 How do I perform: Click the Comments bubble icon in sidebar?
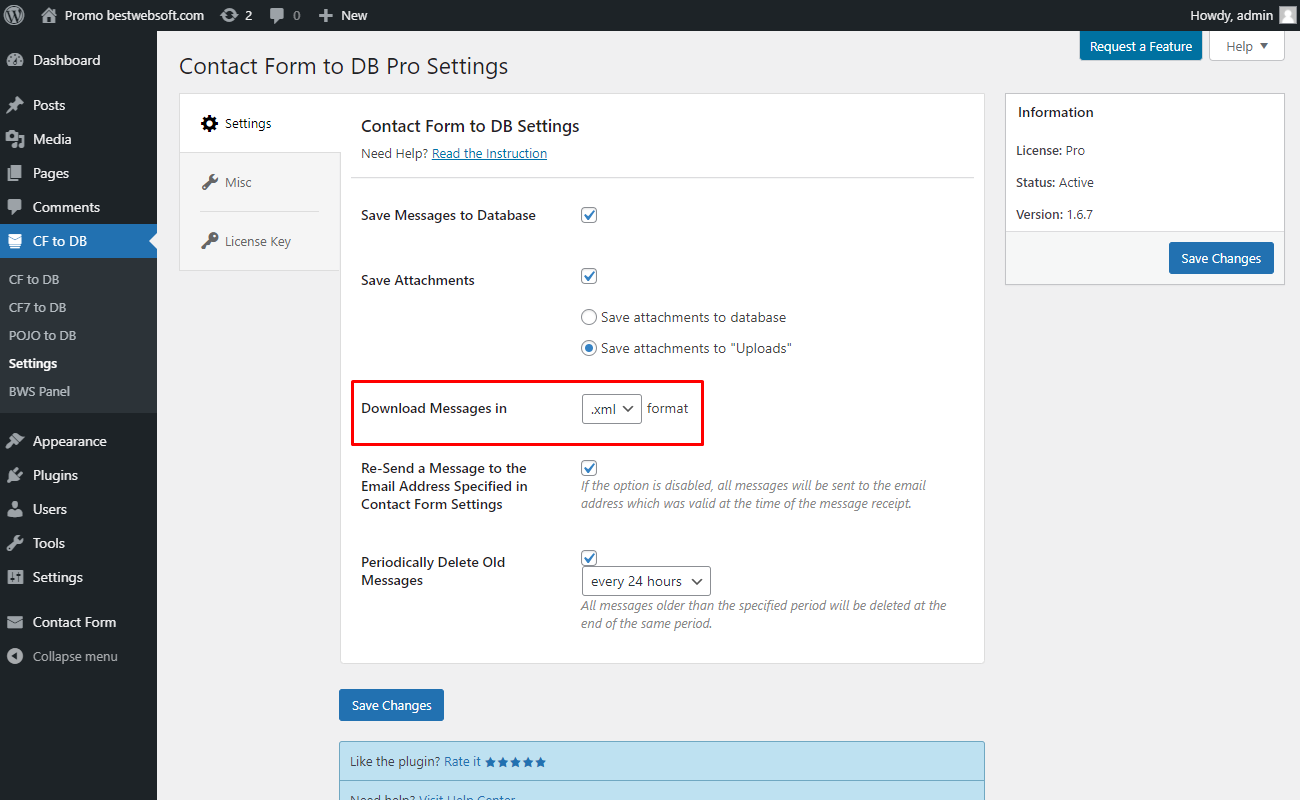[15, 207]
